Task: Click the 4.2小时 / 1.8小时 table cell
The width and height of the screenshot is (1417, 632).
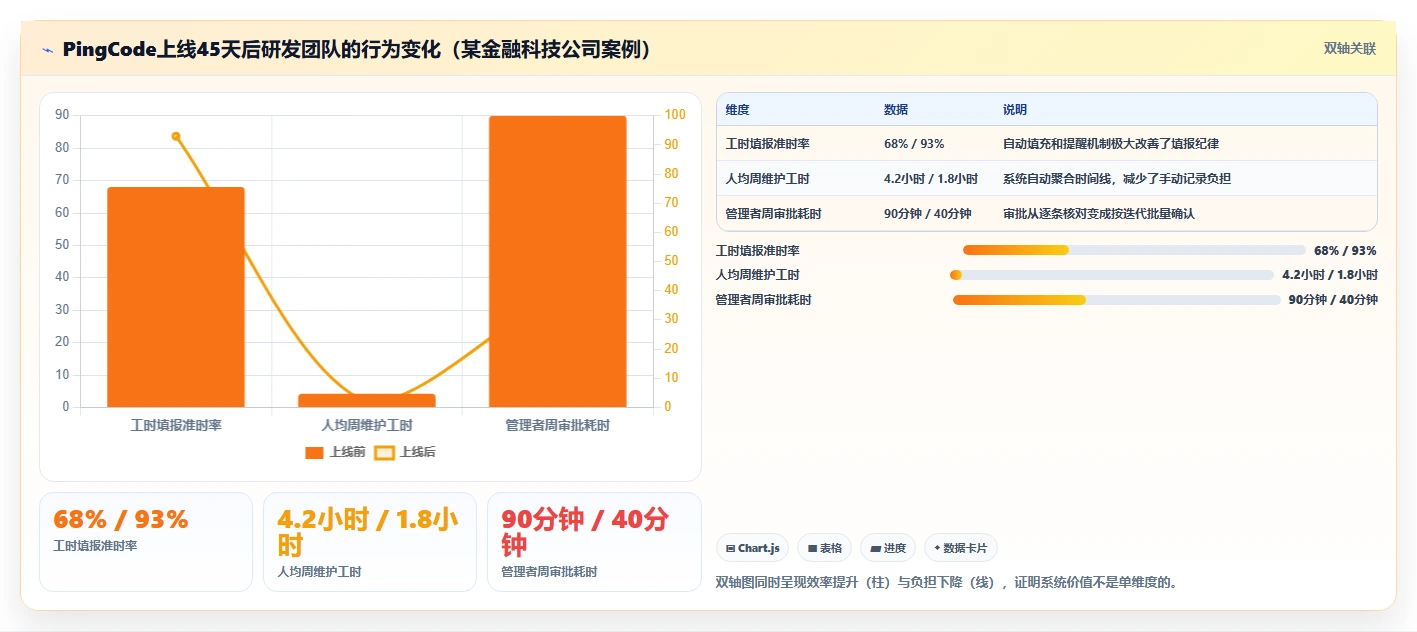Action: [931, 179]
